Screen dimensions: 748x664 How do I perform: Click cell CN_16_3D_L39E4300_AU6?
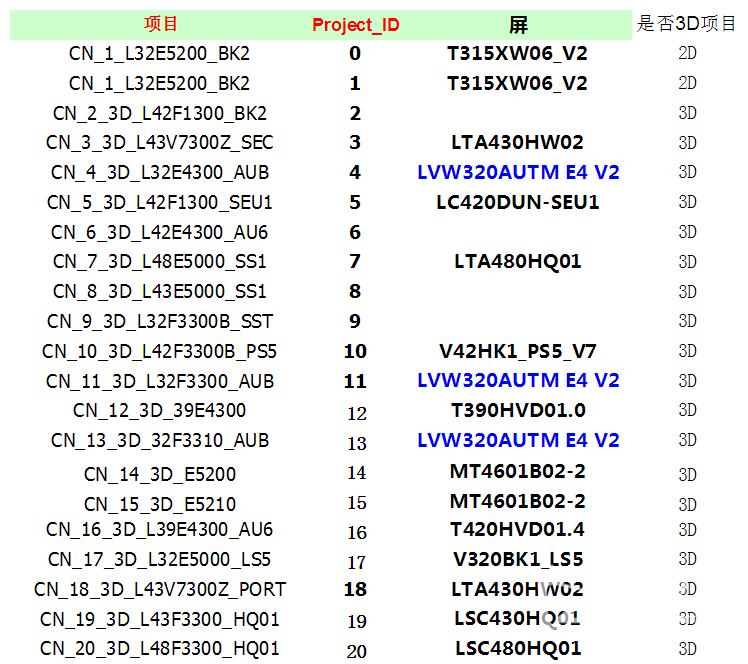[x=160, y=529]
